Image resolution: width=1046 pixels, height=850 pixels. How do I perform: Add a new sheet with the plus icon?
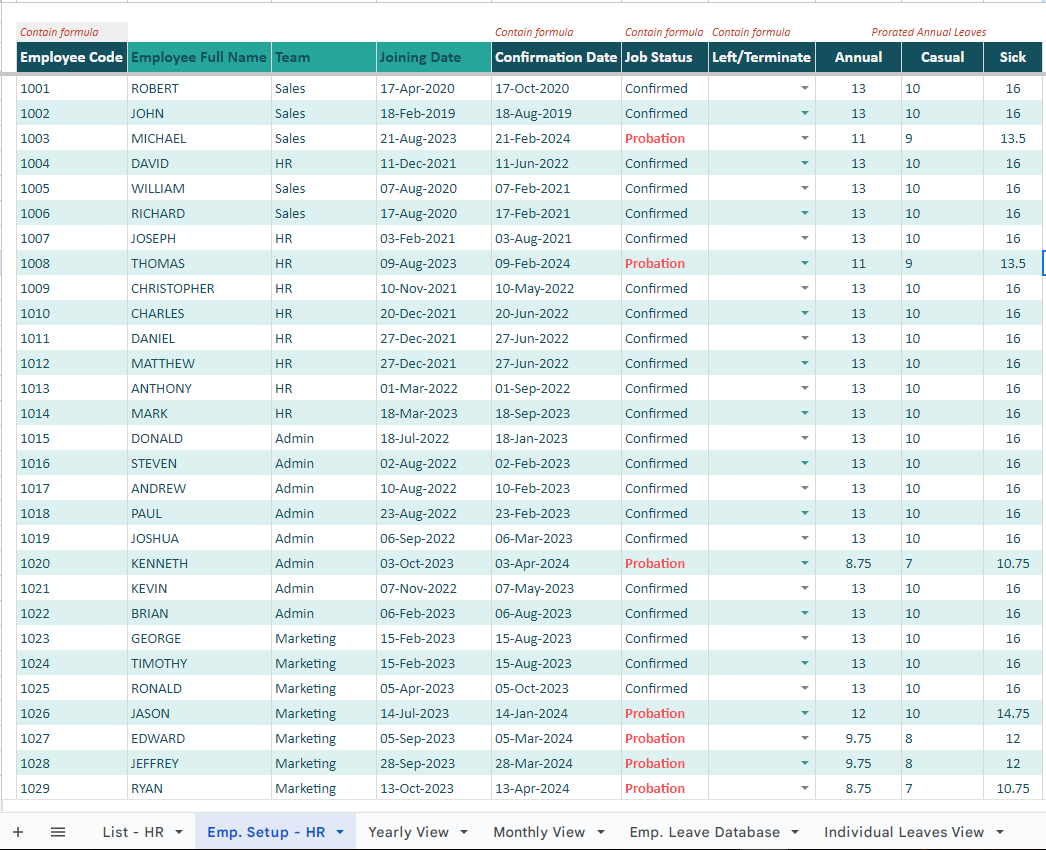[17, 831]
